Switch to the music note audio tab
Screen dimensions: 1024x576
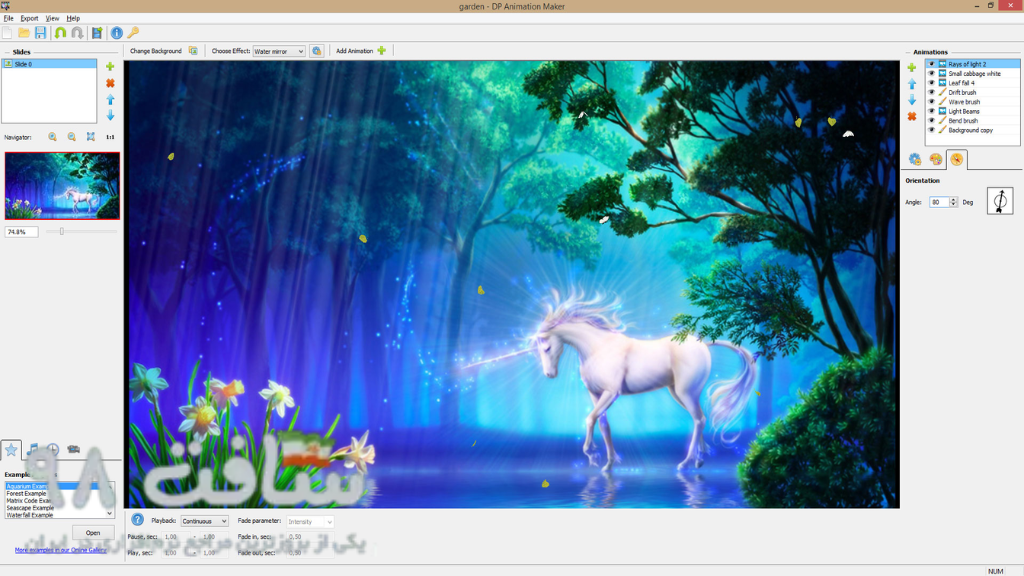coord(32,449)
